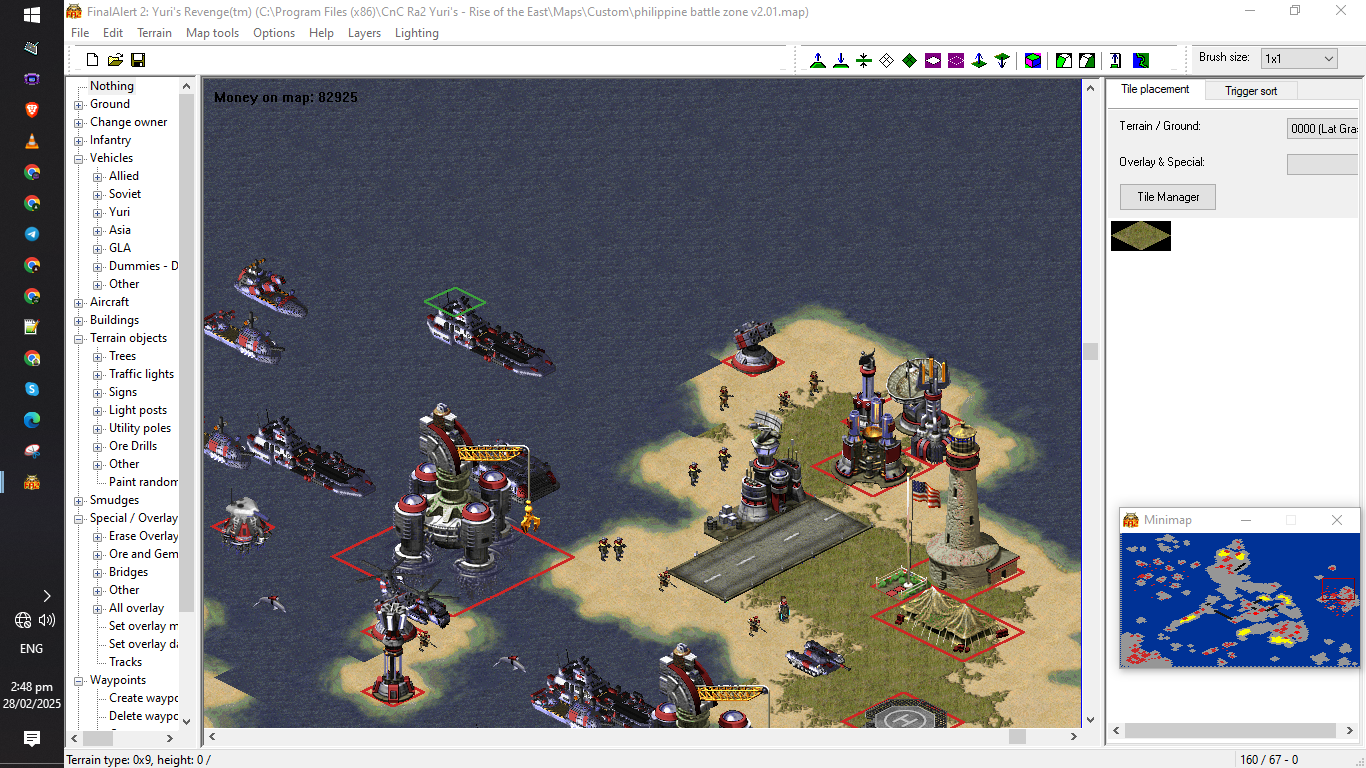
Task: Select the Tracks tree item
Action: click(125, 662)
